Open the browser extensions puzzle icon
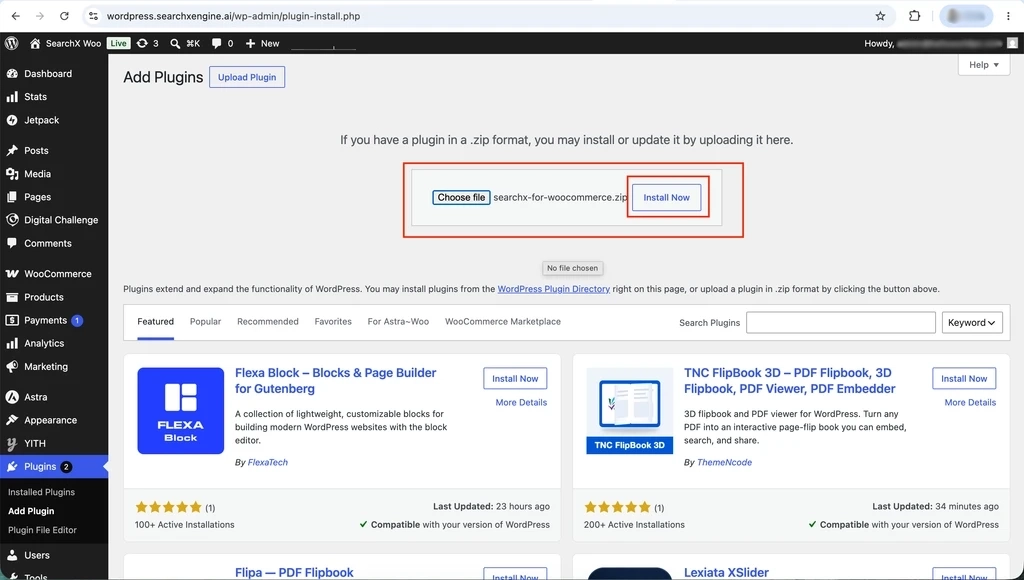1024x580 pixels. (914, 16)
